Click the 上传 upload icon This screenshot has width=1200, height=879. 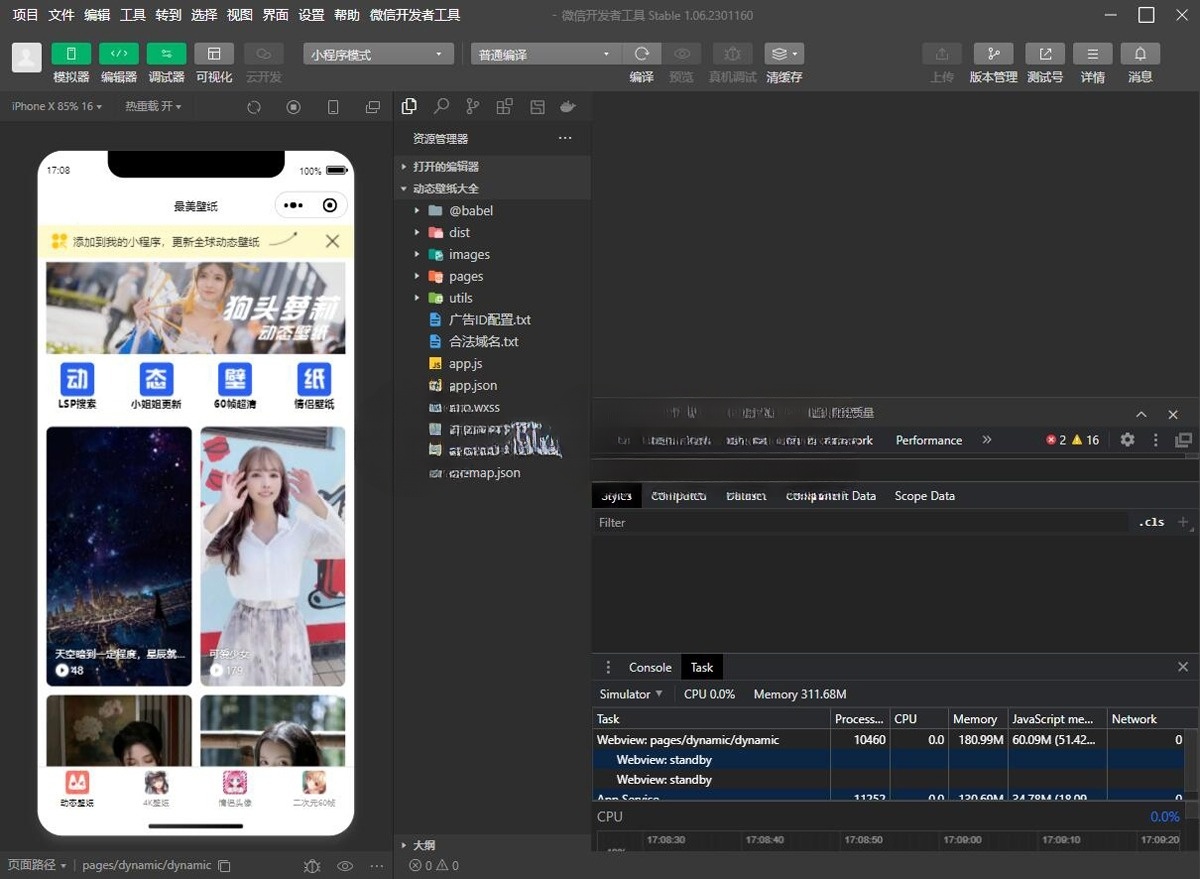(942, 54)
